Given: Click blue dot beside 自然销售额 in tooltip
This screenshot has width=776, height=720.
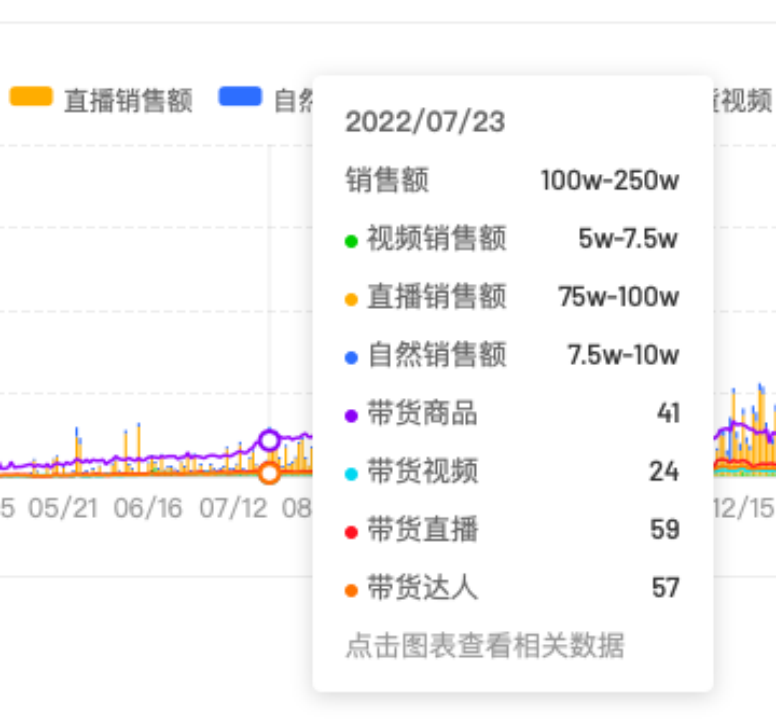Looking at the screenshot, I should click(351, 357).
